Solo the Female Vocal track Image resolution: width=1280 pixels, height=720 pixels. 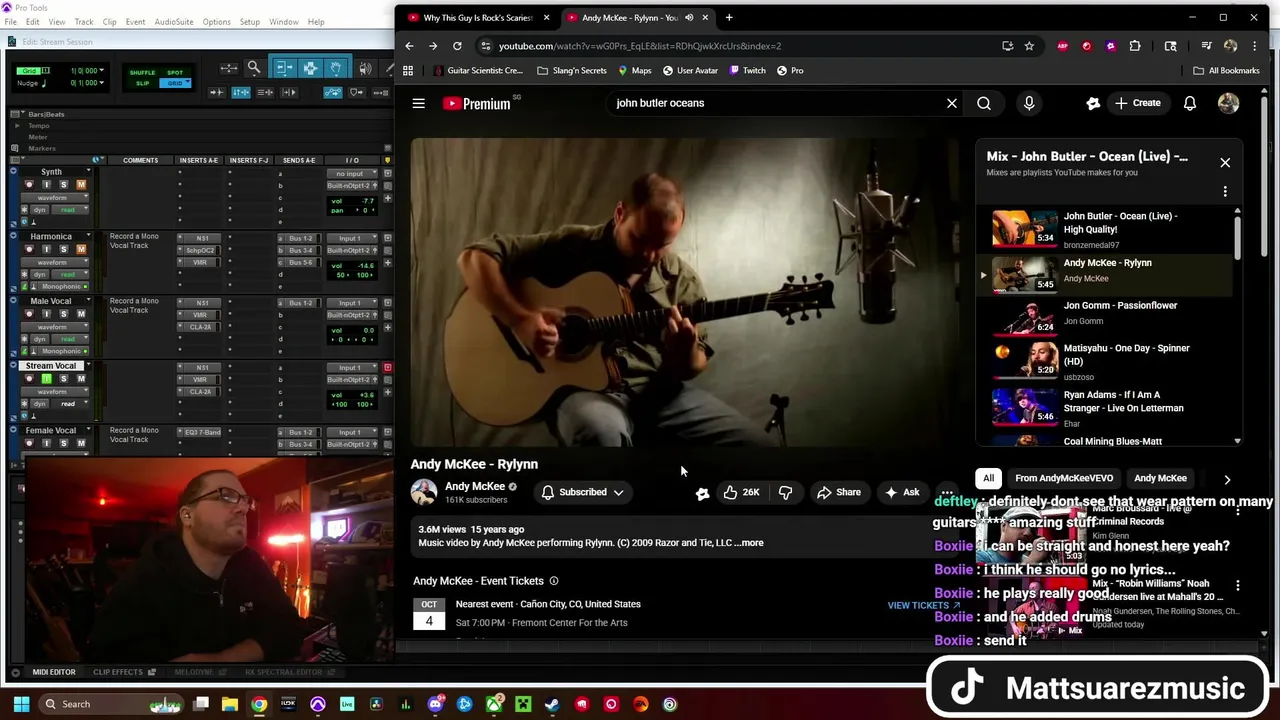point(63,443)
